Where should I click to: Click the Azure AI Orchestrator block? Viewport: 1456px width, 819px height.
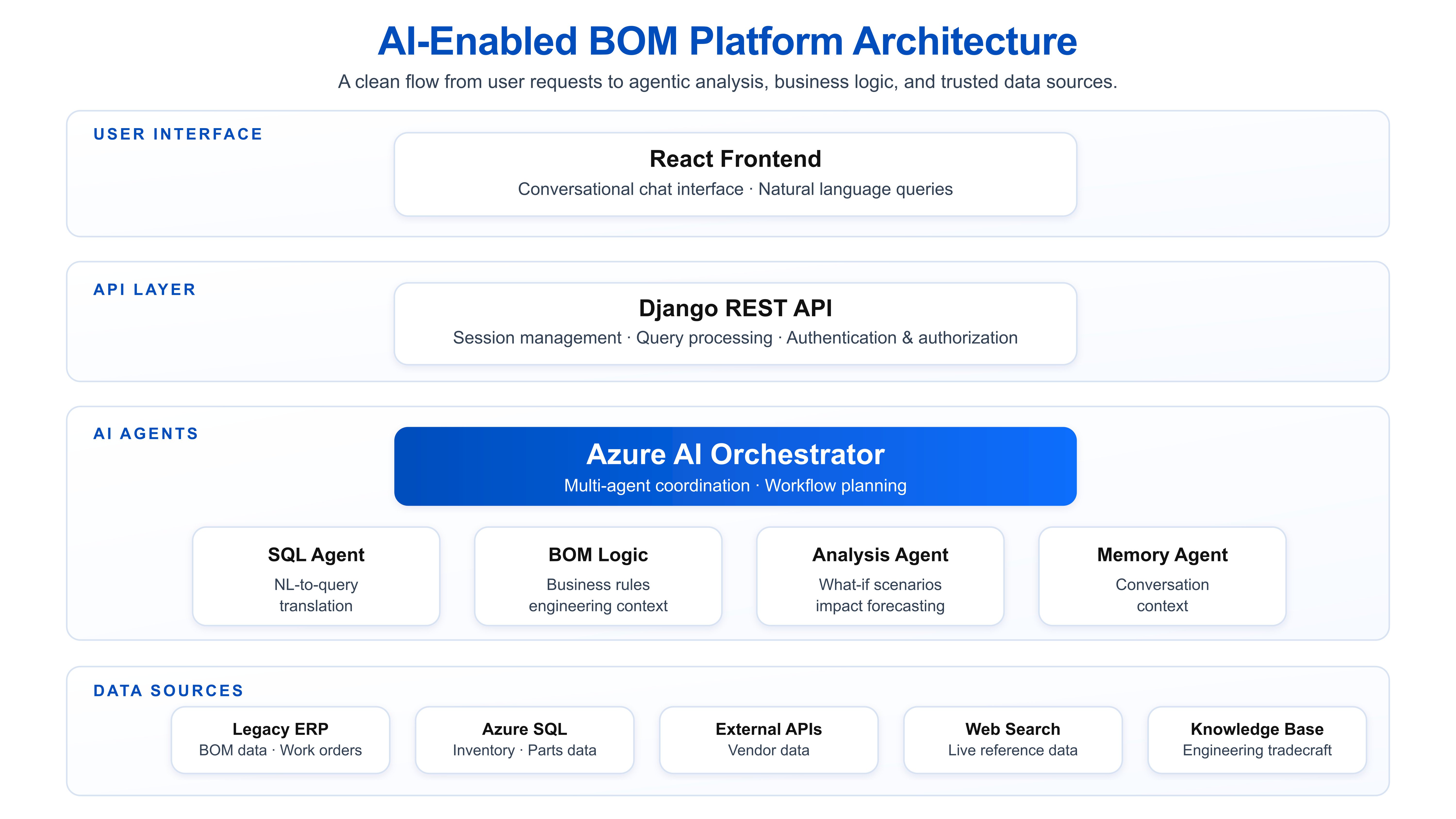click(x=735, y=466)
